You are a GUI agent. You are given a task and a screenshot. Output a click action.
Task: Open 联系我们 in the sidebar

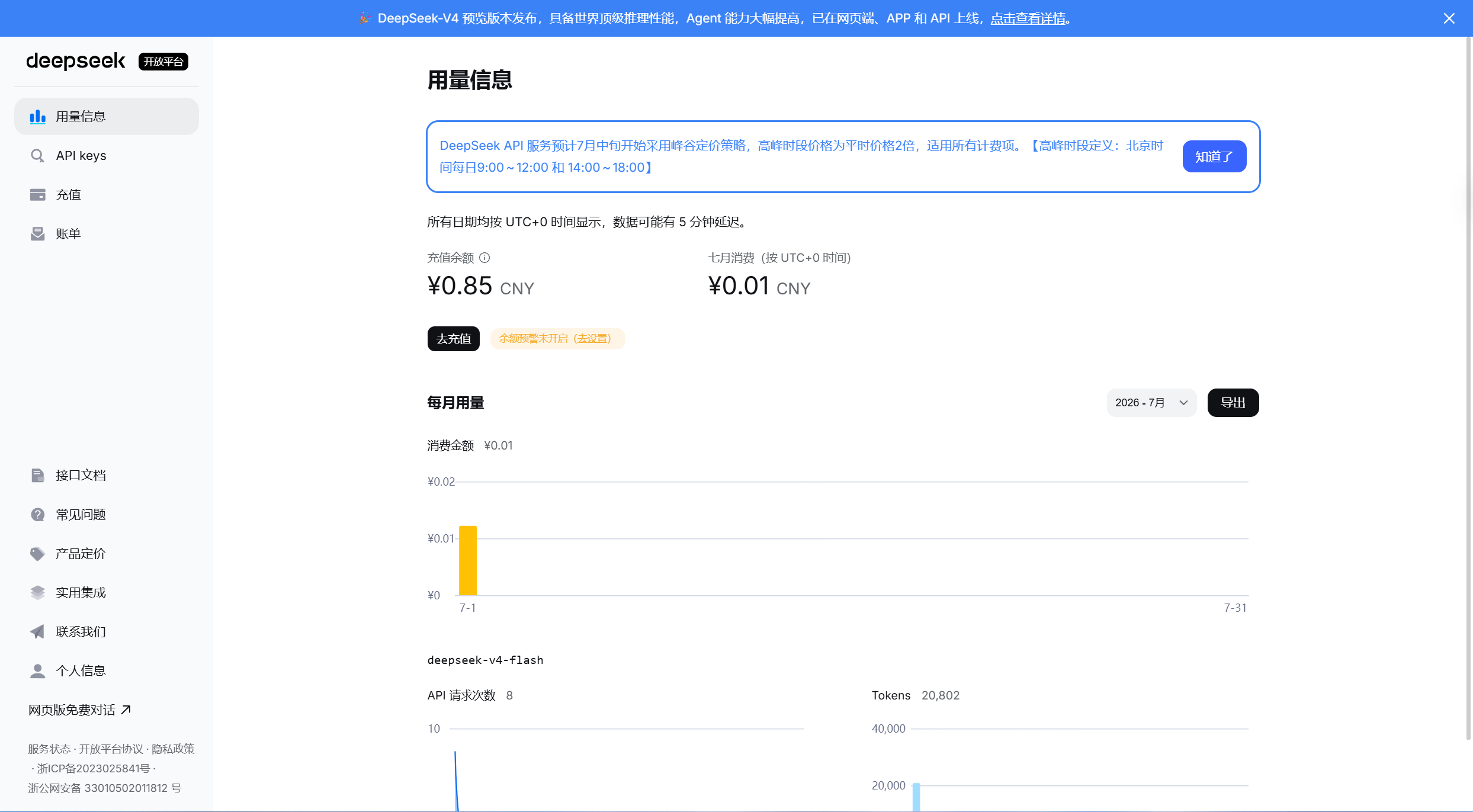[107, 632]
